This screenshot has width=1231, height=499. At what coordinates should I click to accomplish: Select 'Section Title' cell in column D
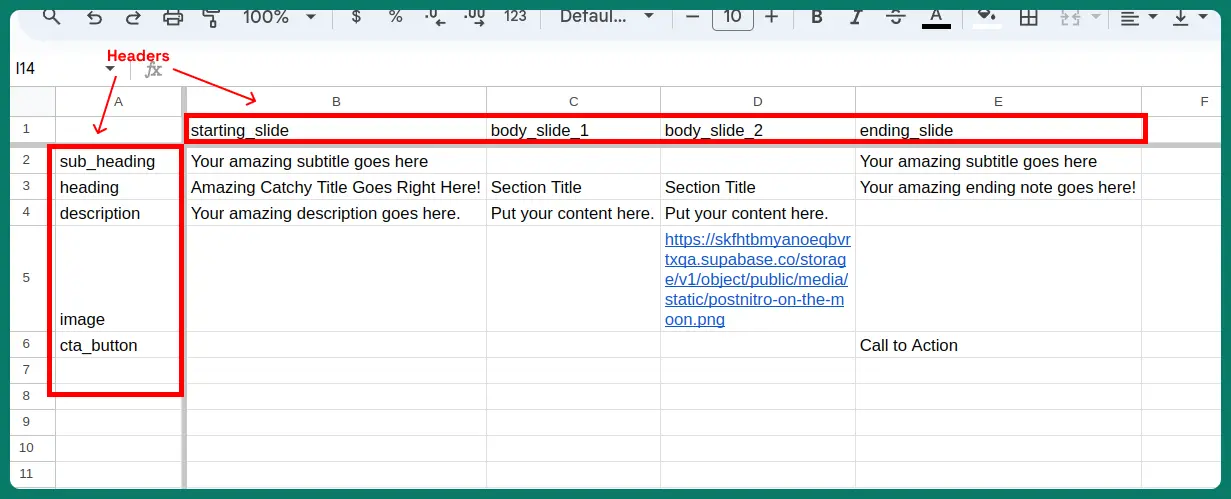pos(758,187)
